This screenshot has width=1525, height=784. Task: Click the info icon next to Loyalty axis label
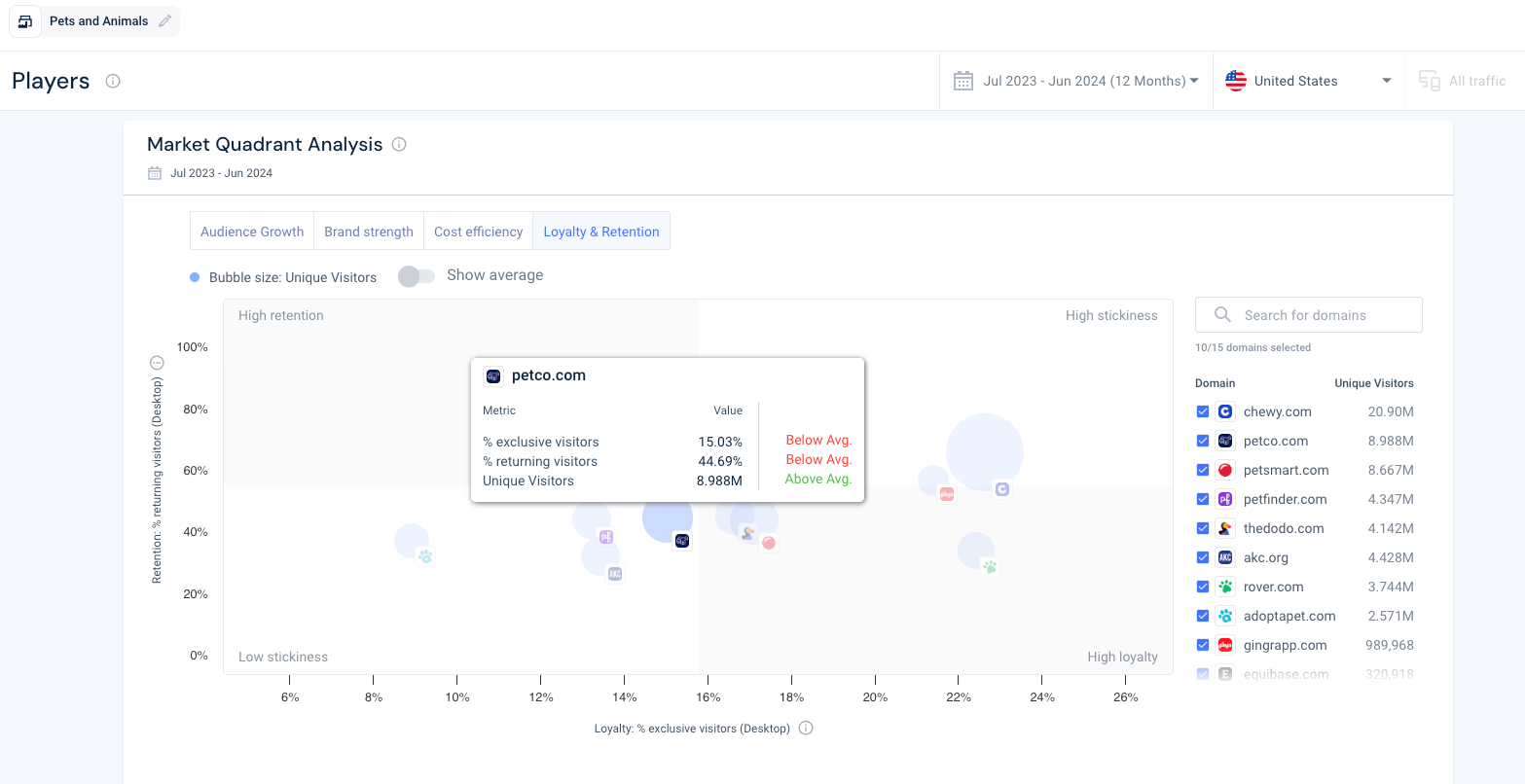pyautogui.click(x=806, y=728)
